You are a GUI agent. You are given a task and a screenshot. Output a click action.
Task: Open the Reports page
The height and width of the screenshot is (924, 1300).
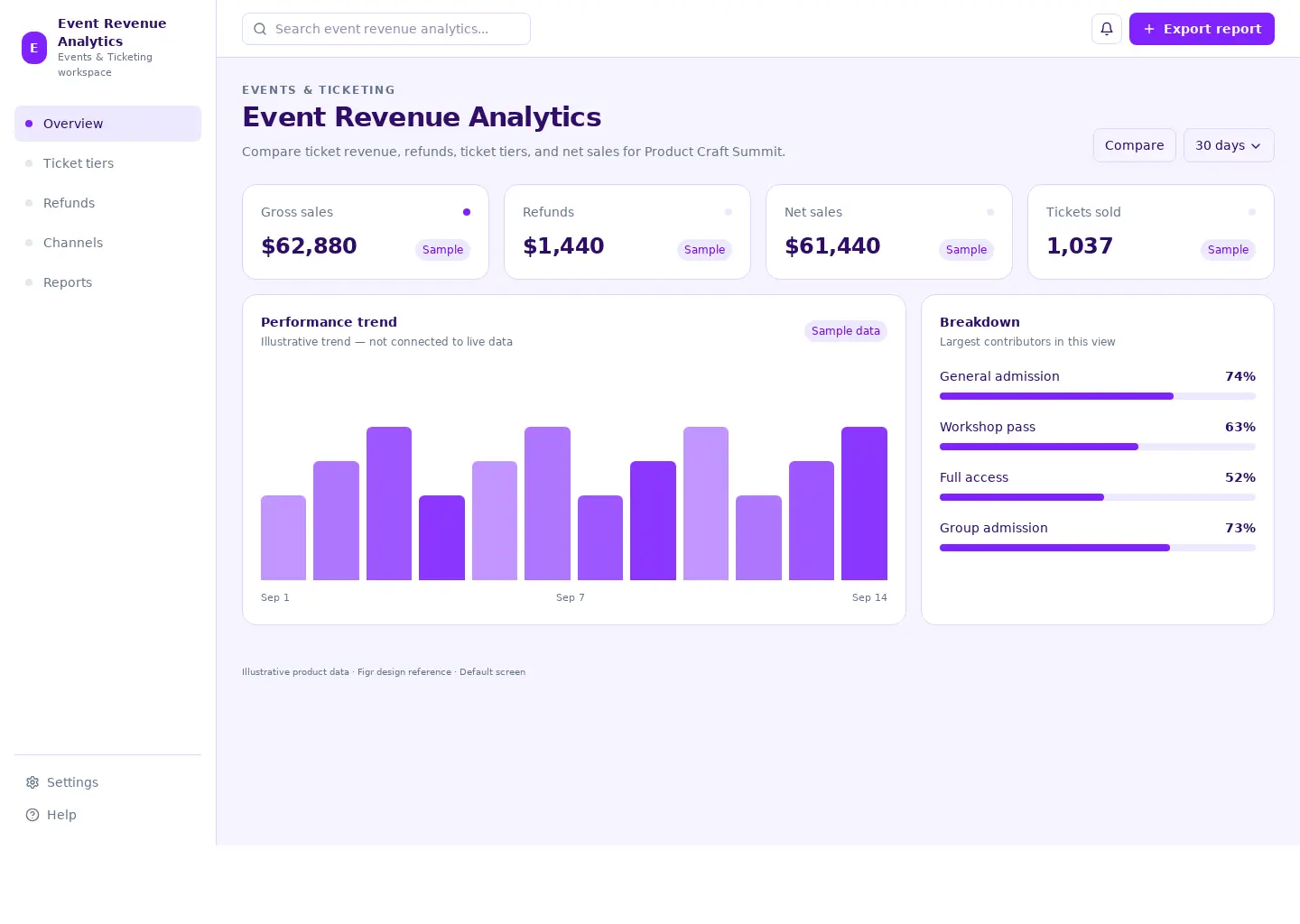(x=107, y=282)
